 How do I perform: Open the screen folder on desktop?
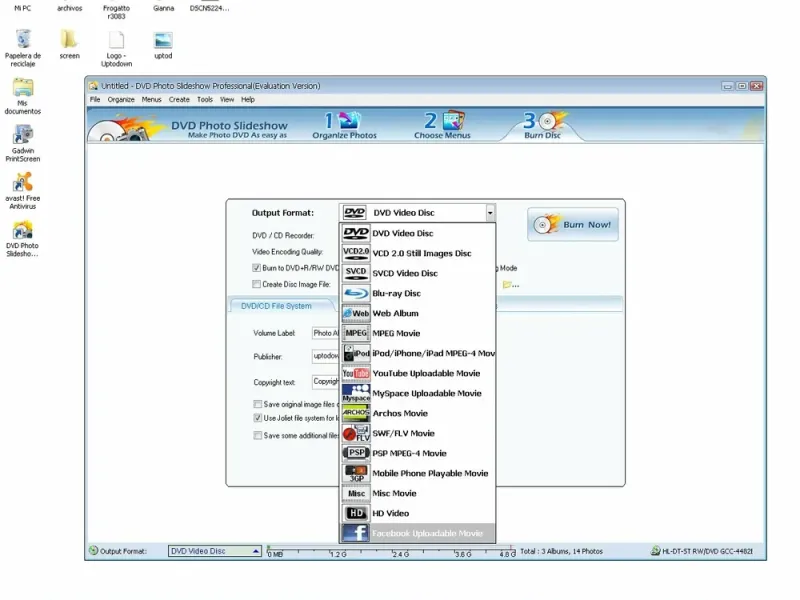[69, 40]
